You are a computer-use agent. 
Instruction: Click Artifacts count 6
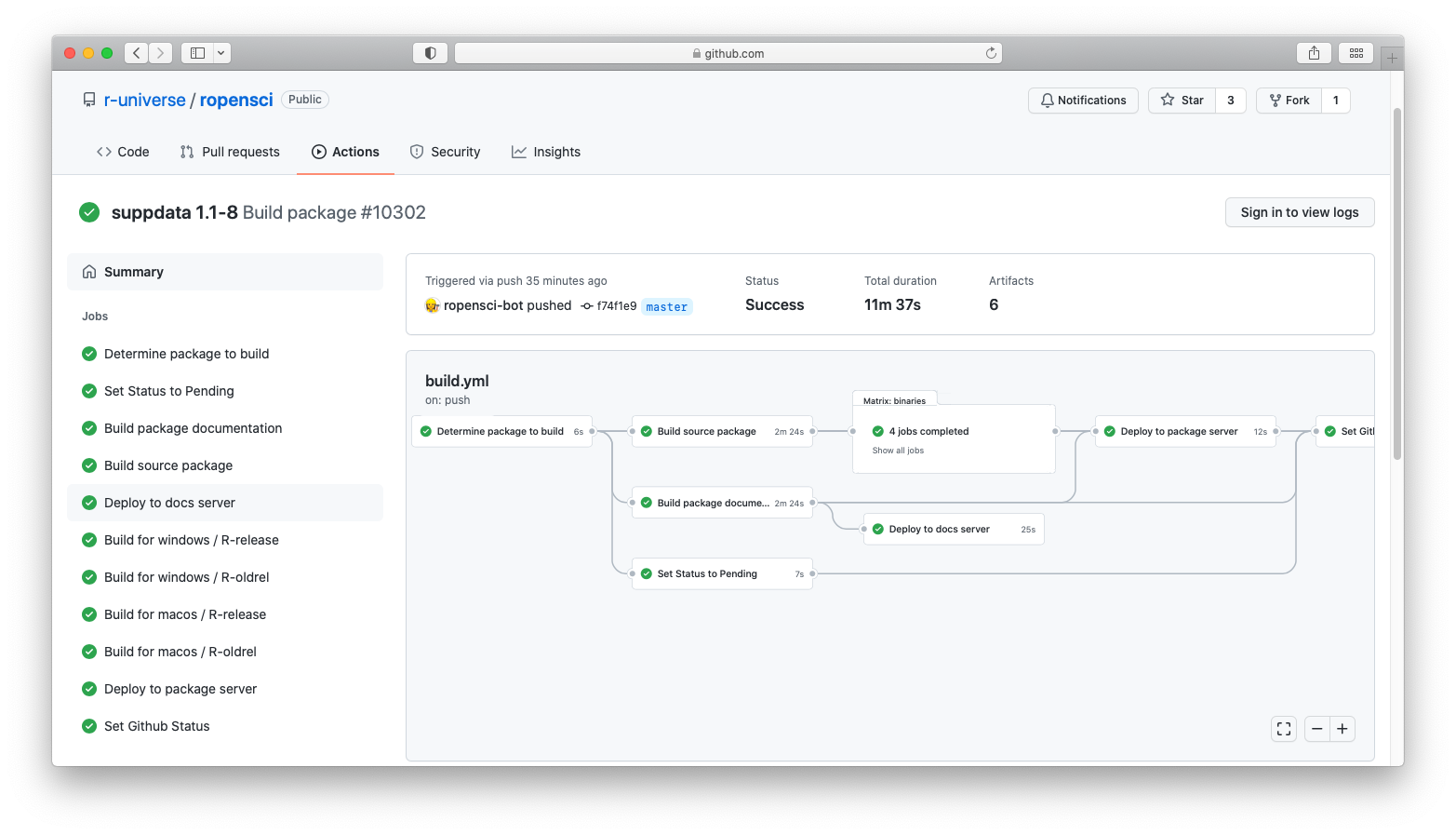pyautogui.click(x=994, y=304)
